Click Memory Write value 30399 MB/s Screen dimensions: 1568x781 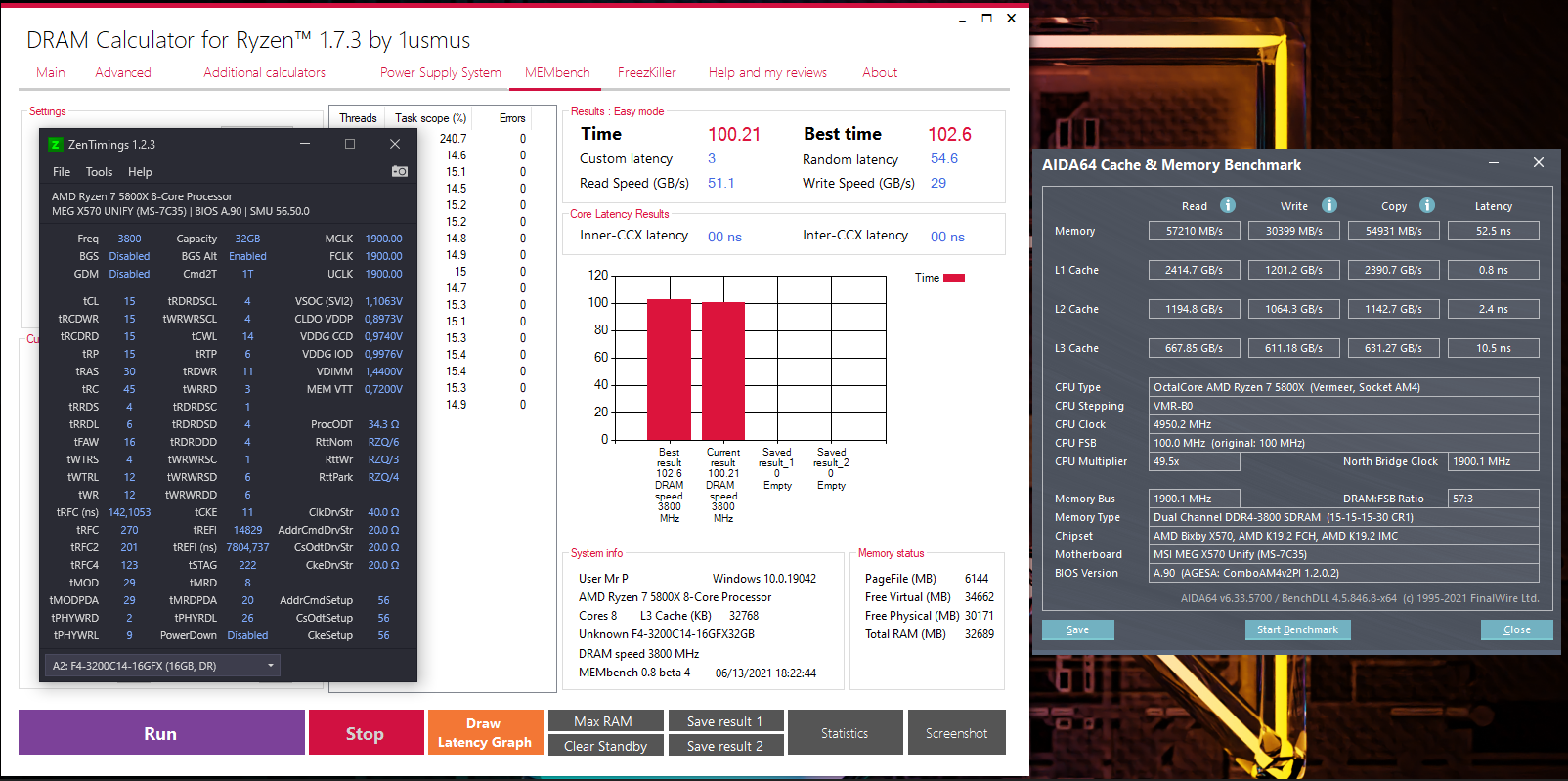[1294, 231]
